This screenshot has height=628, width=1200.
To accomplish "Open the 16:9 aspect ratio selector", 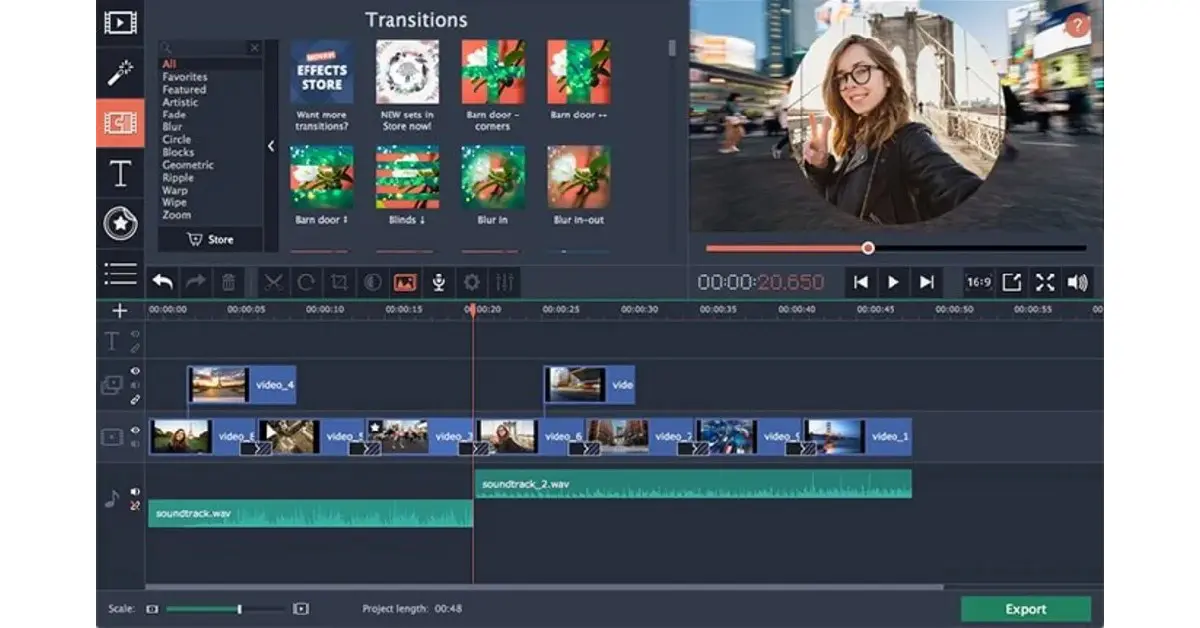I will [979, 282].
